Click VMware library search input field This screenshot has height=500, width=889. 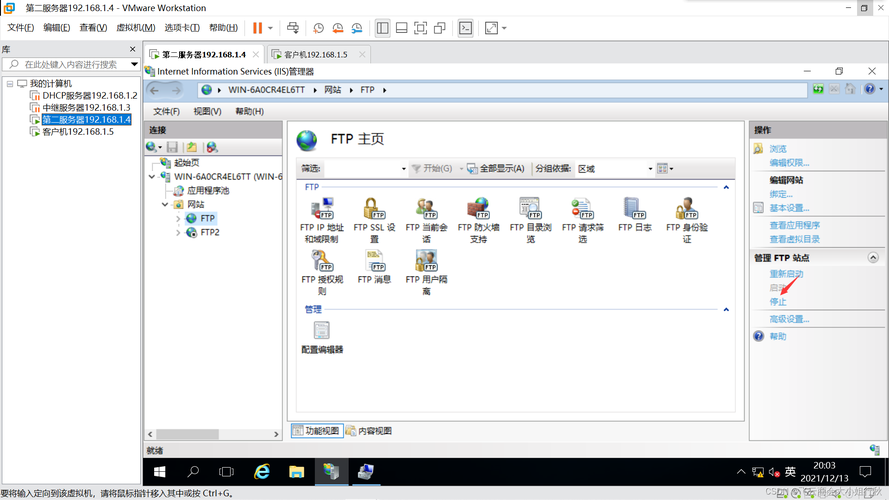click(x=70, y=65)
